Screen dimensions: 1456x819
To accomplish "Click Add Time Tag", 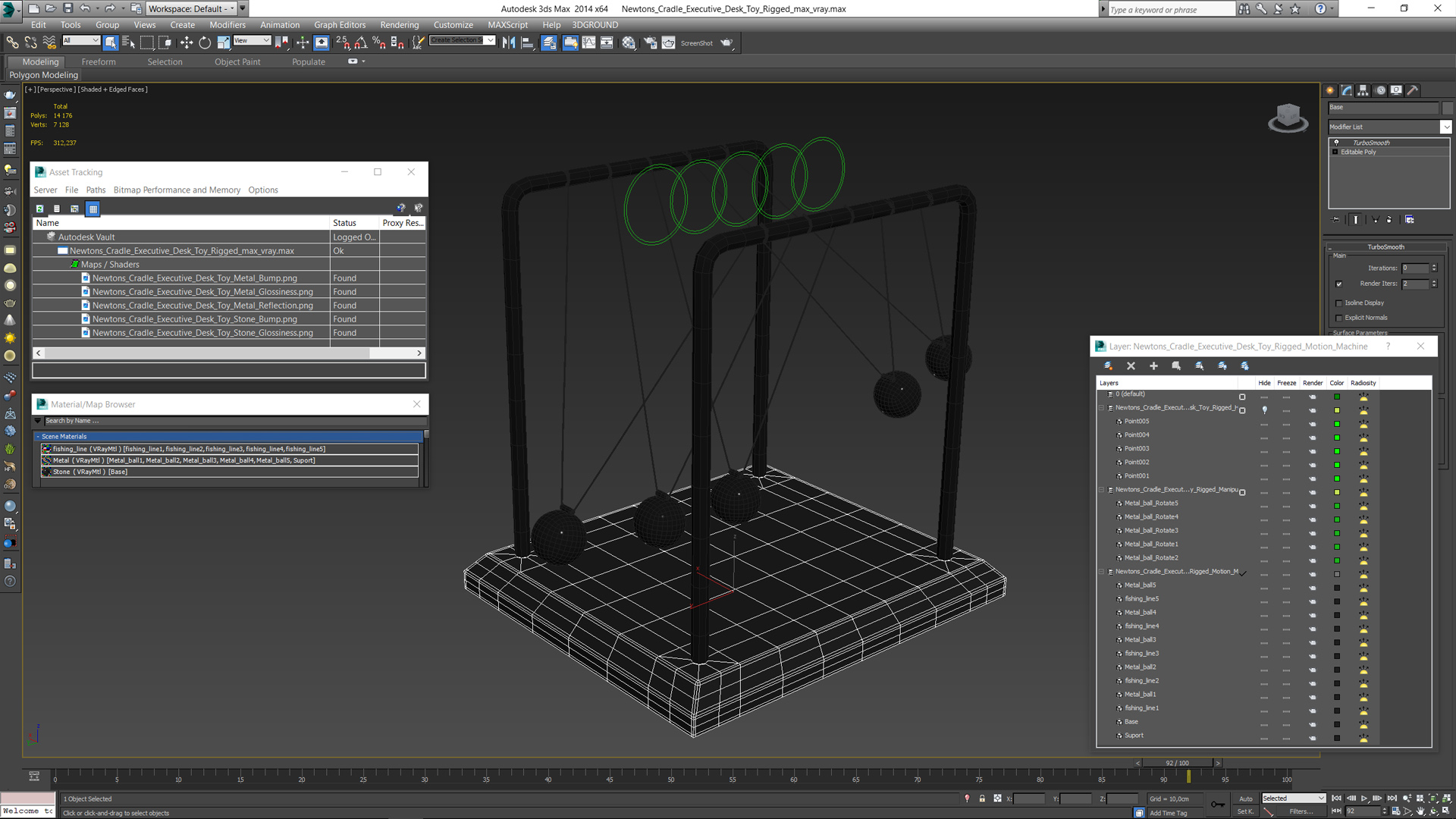I will [1168, 813].
